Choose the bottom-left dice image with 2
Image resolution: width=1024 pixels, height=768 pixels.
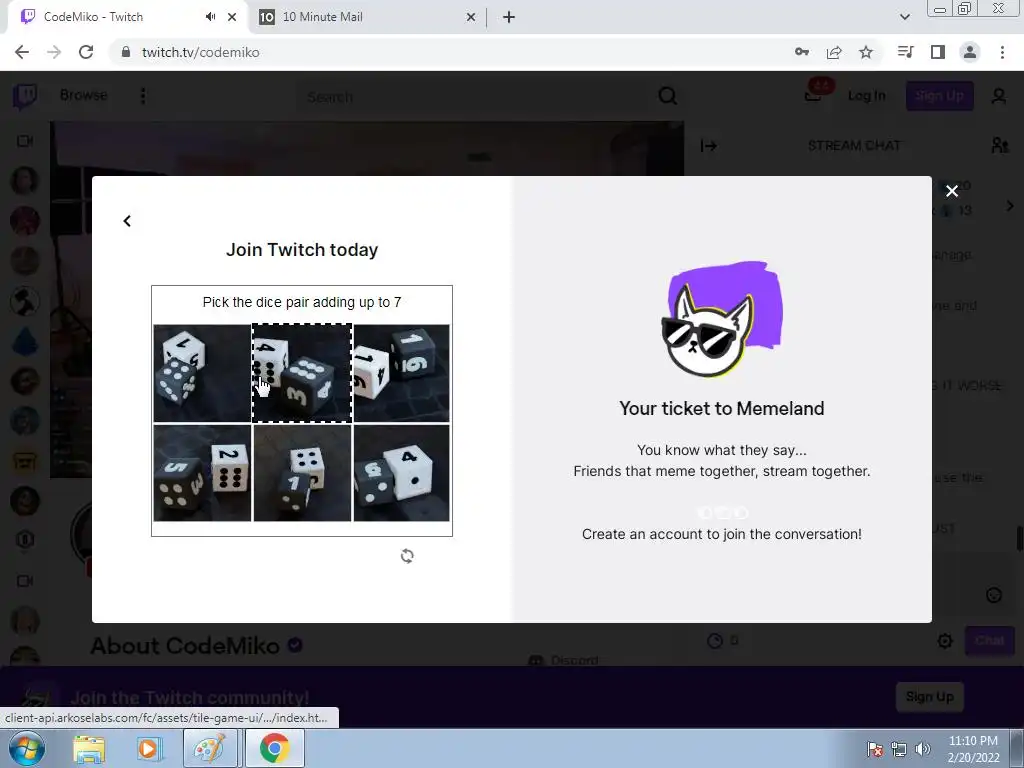202,473
